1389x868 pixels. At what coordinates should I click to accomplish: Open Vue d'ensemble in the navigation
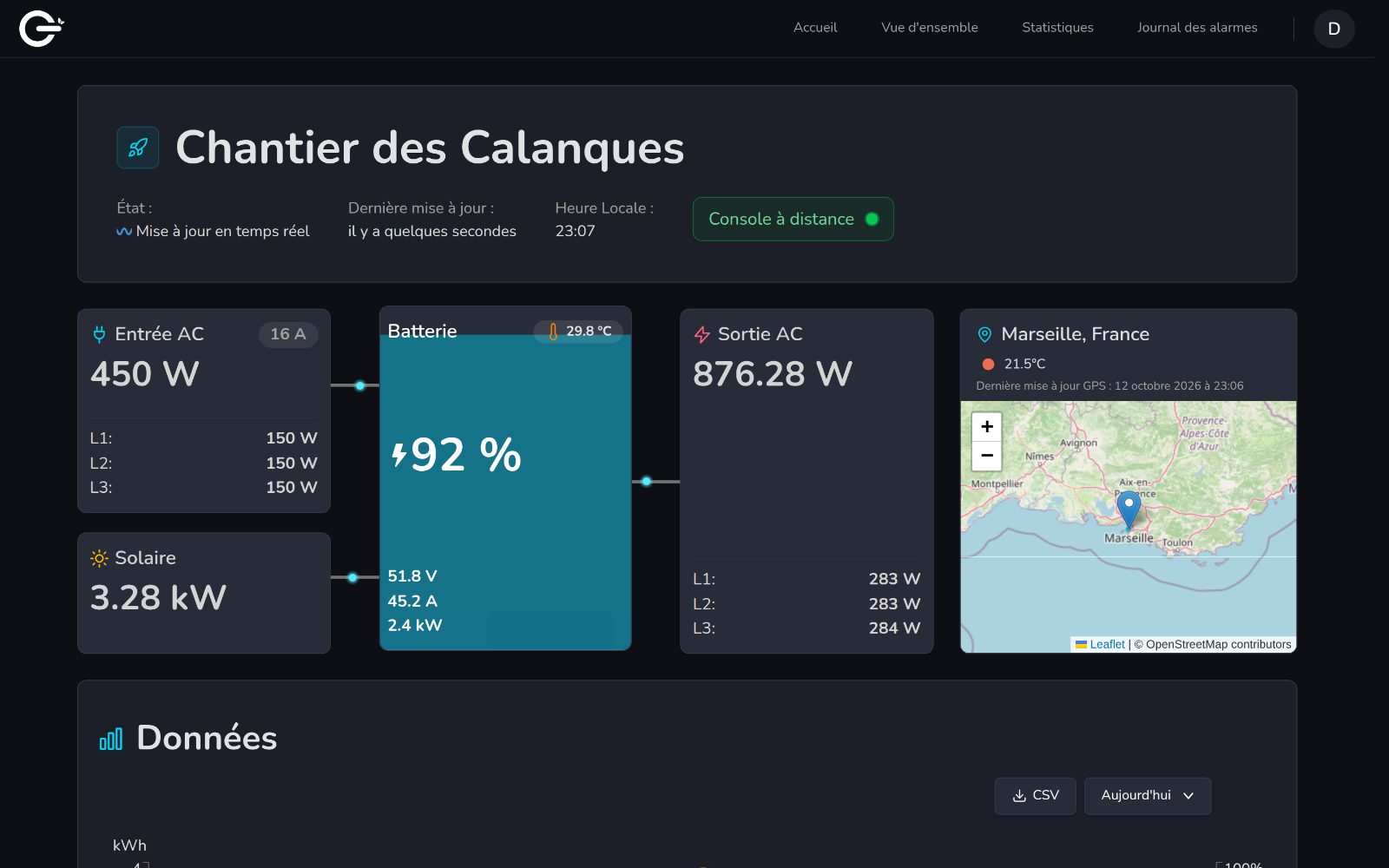930,28
